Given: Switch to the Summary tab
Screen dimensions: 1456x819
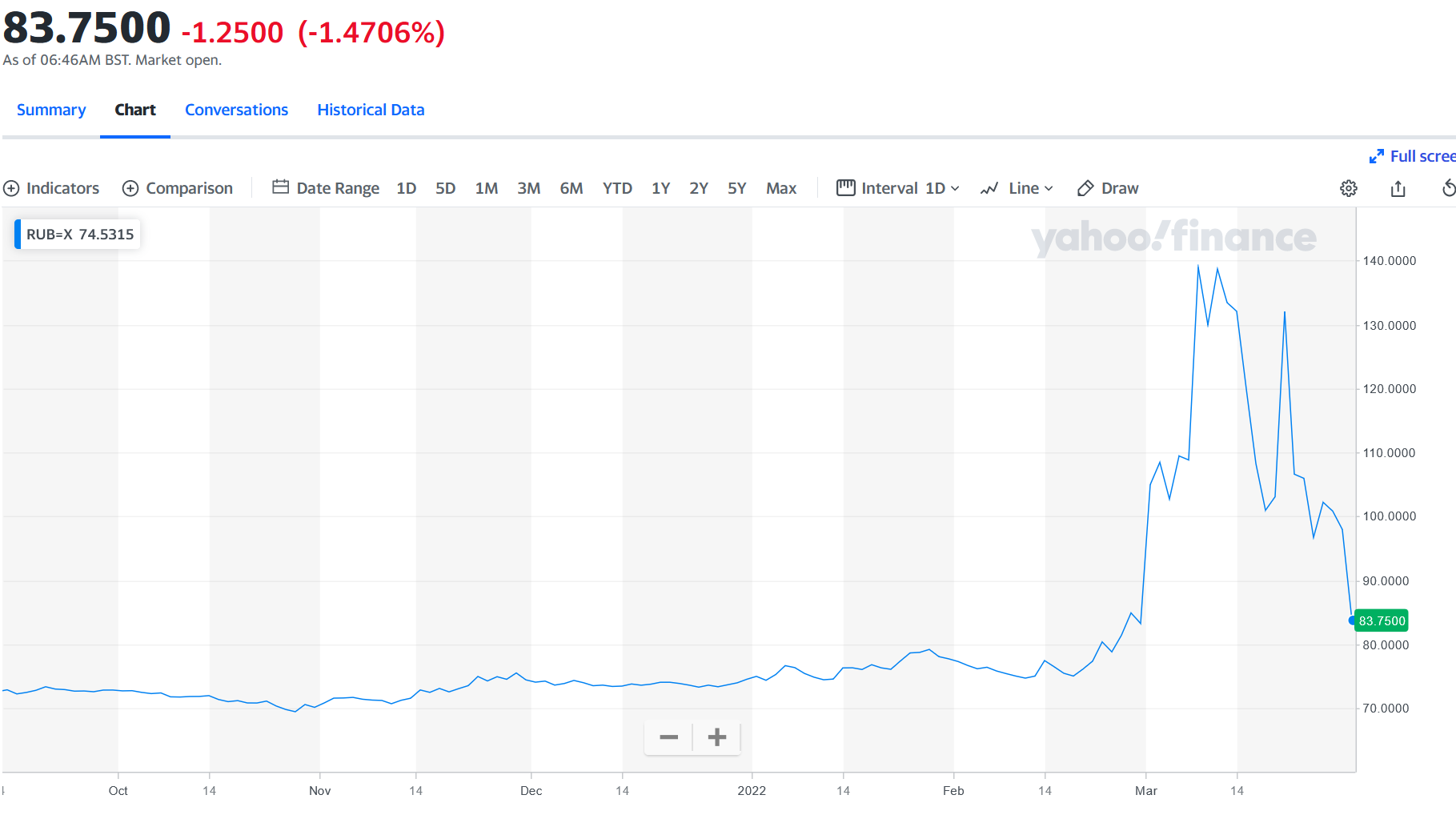Looking at the screenshot, I should coord(51,110).
